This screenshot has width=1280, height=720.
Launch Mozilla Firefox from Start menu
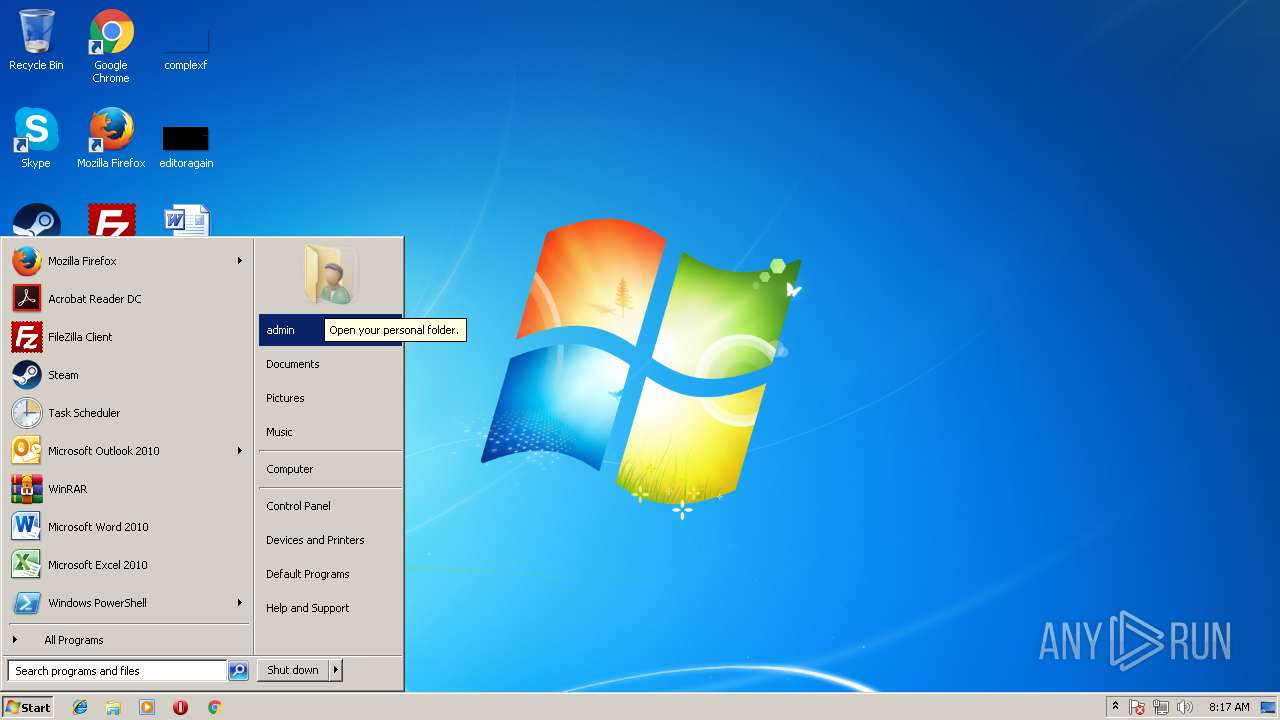(x=127, y=261)
